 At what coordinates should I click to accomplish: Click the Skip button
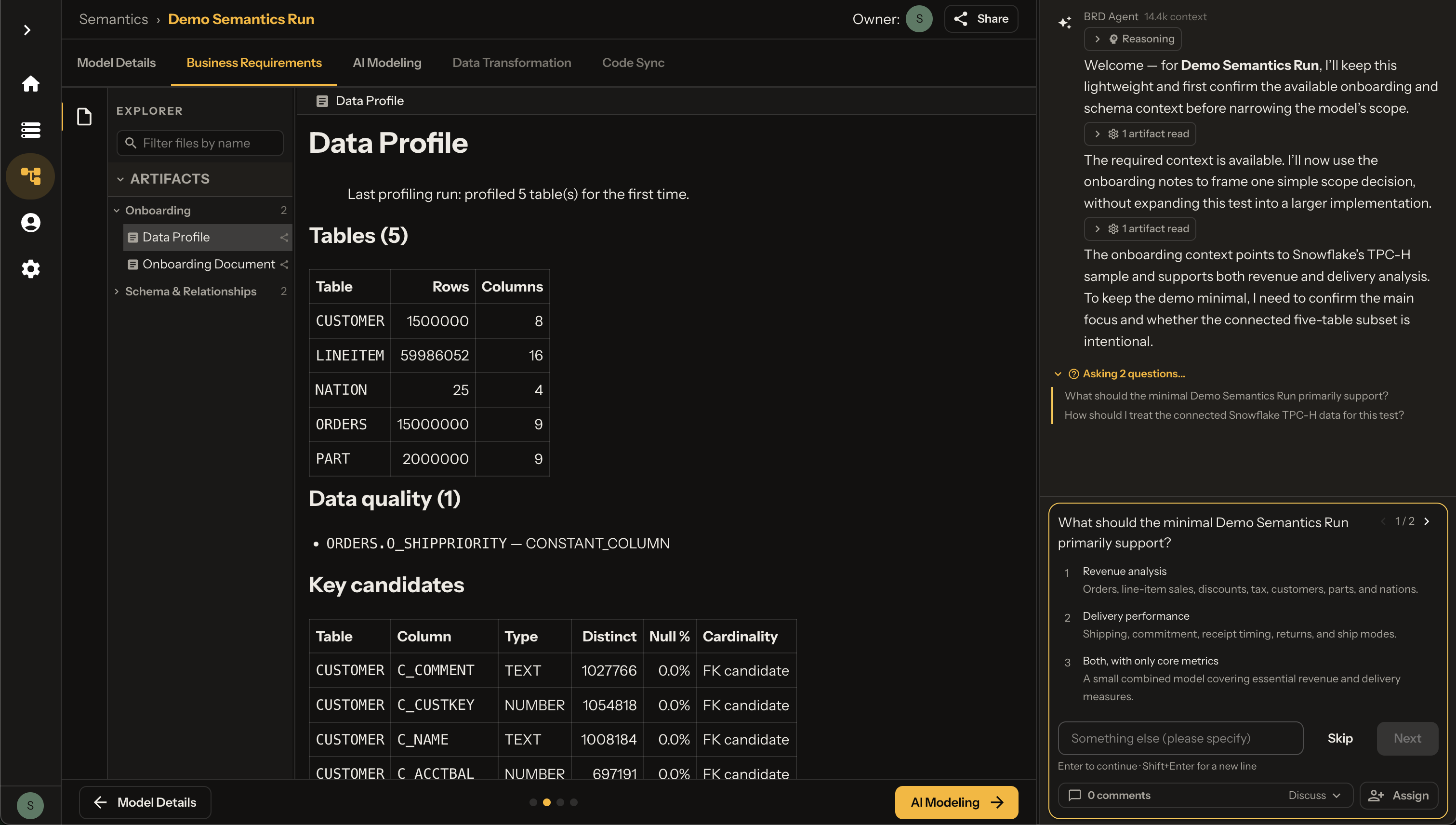[x=1340, y=738]
